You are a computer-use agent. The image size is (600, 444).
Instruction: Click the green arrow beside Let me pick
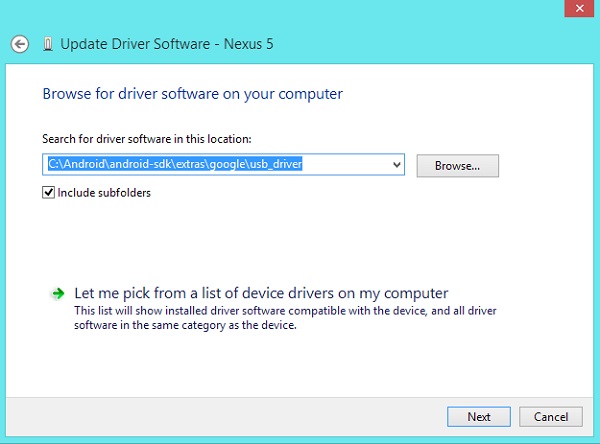tap(57, 294)
